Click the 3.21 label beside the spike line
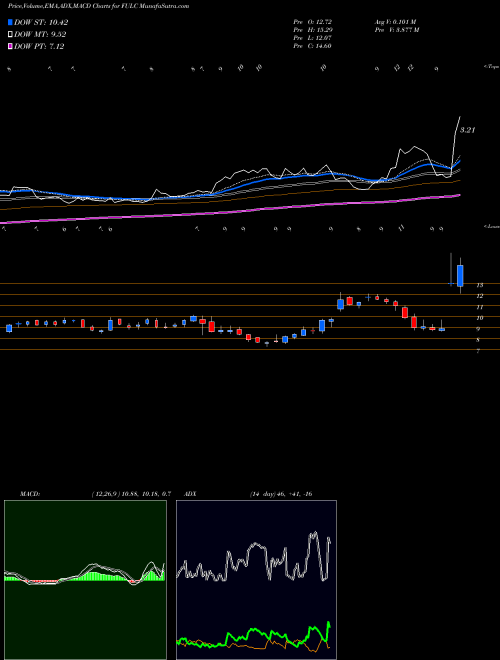Viewport: 500px width, 660px height. [467, 130]
